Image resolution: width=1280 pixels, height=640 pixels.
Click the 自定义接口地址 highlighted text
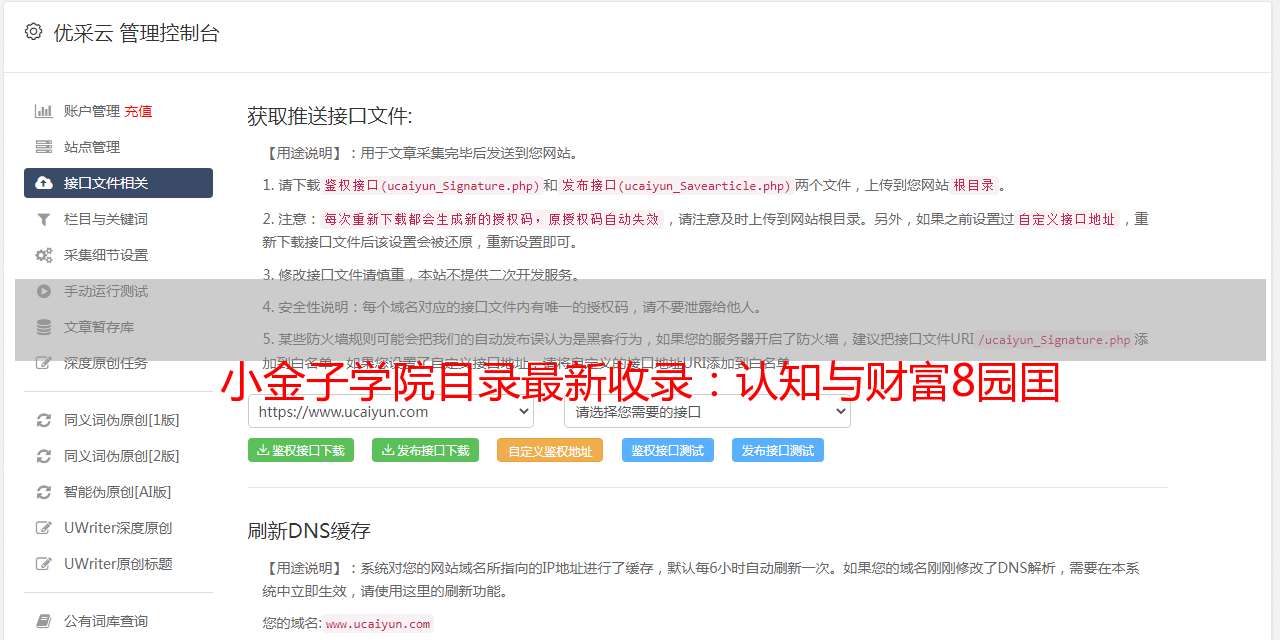(1067, 219)
